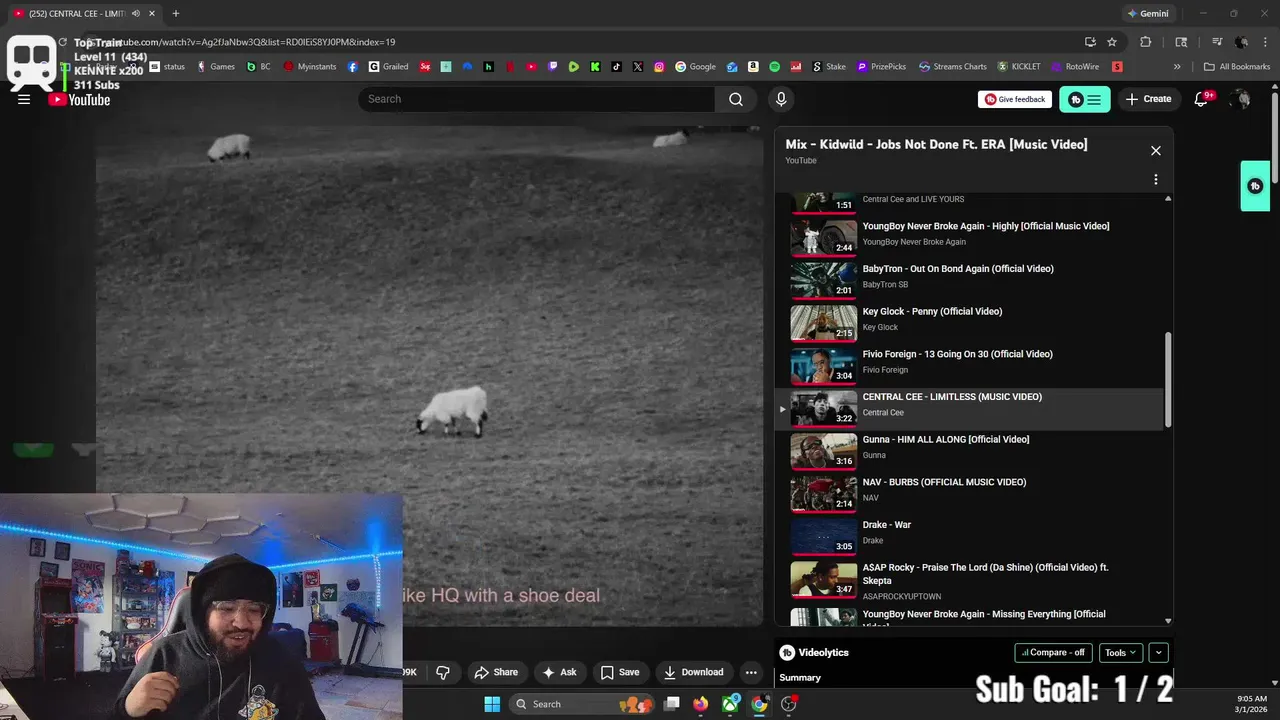Click the Download button

693,672
